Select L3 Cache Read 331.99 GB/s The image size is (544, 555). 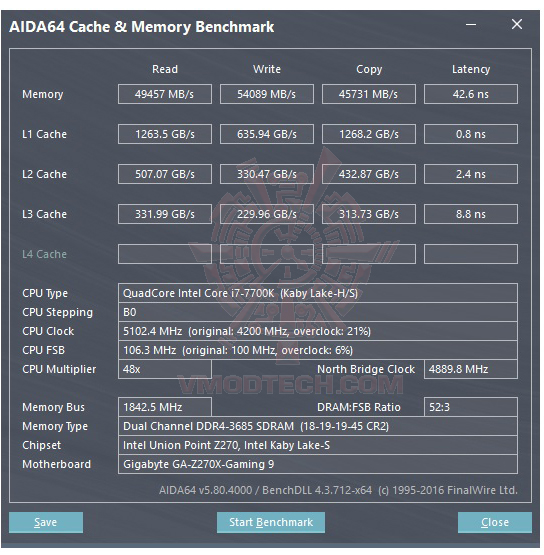165,214
